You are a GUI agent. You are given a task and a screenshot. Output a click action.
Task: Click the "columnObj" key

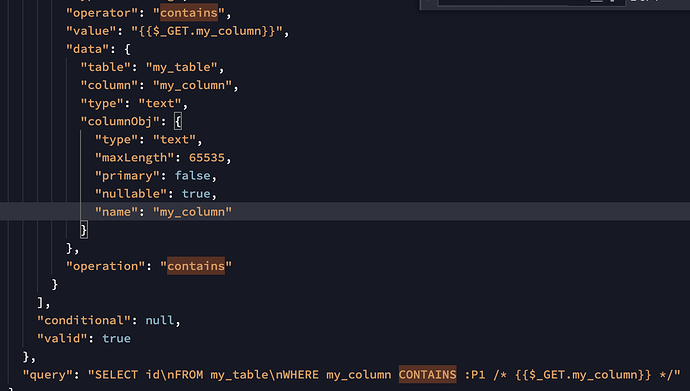click(120, 122)
